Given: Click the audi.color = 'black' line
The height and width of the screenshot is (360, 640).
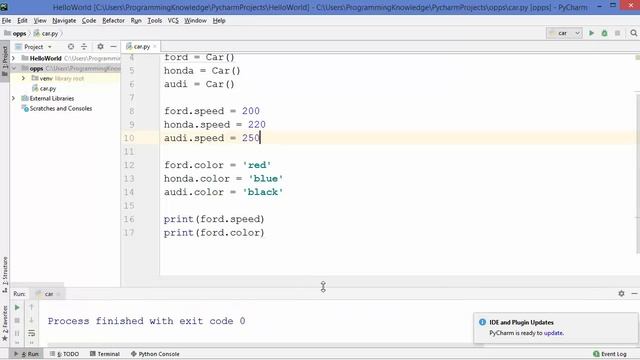Looking at the screenshot, I should click(x=223, y=192).
